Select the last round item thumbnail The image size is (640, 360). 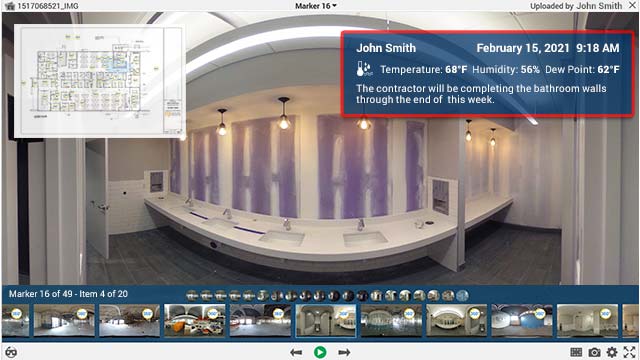point(462,295)
